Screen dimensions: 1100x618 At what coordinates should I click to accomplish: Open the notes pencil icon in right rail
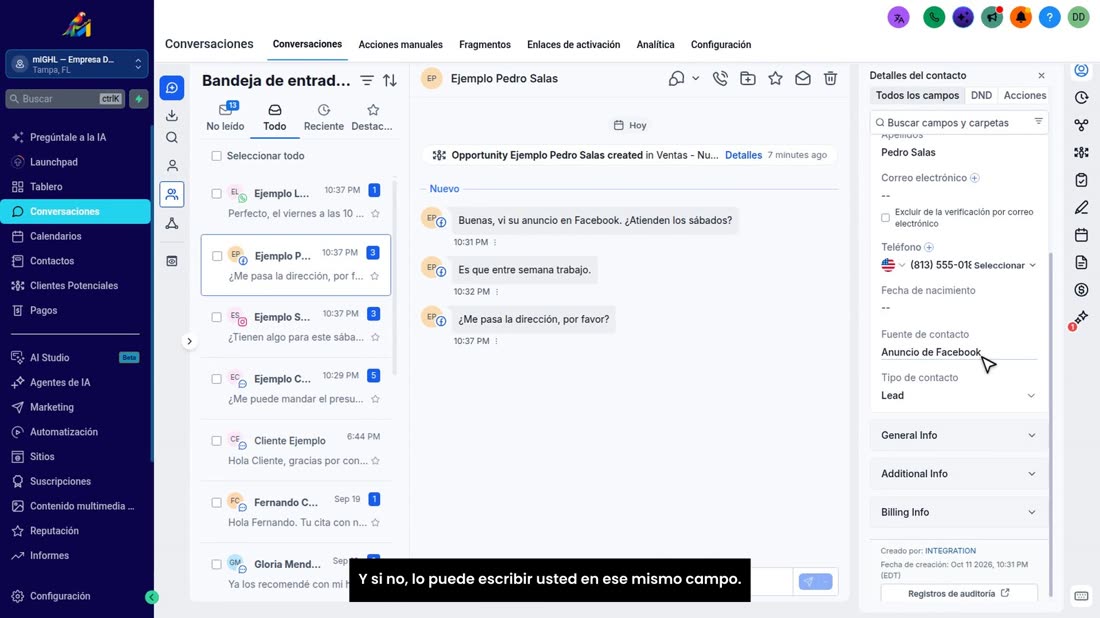[1081, 208]
